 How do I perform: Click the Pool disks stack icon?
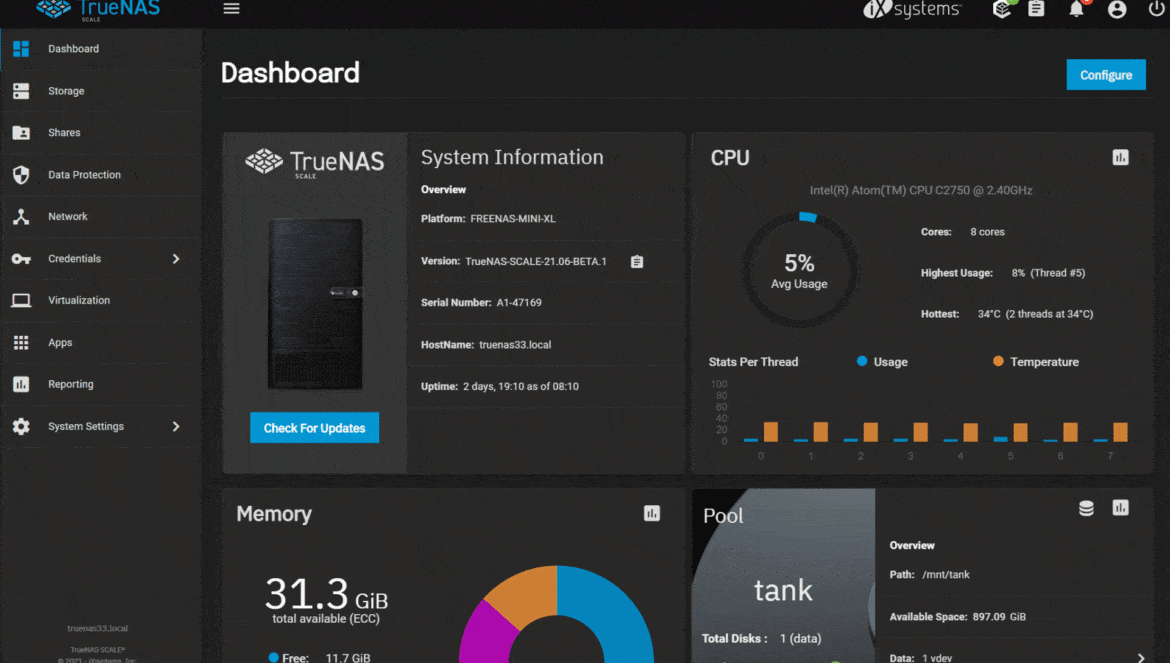(x=1086, y=508)
